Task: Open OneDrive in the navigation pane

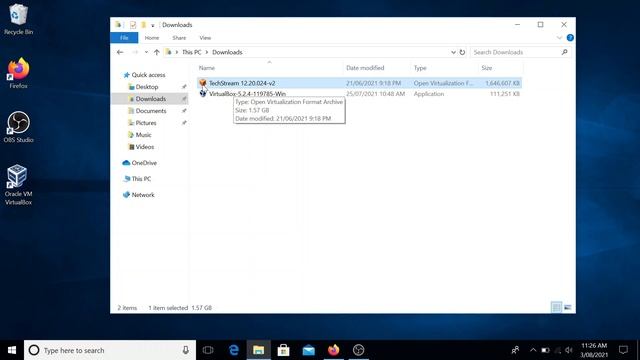Action: click(x=144, y=162)
